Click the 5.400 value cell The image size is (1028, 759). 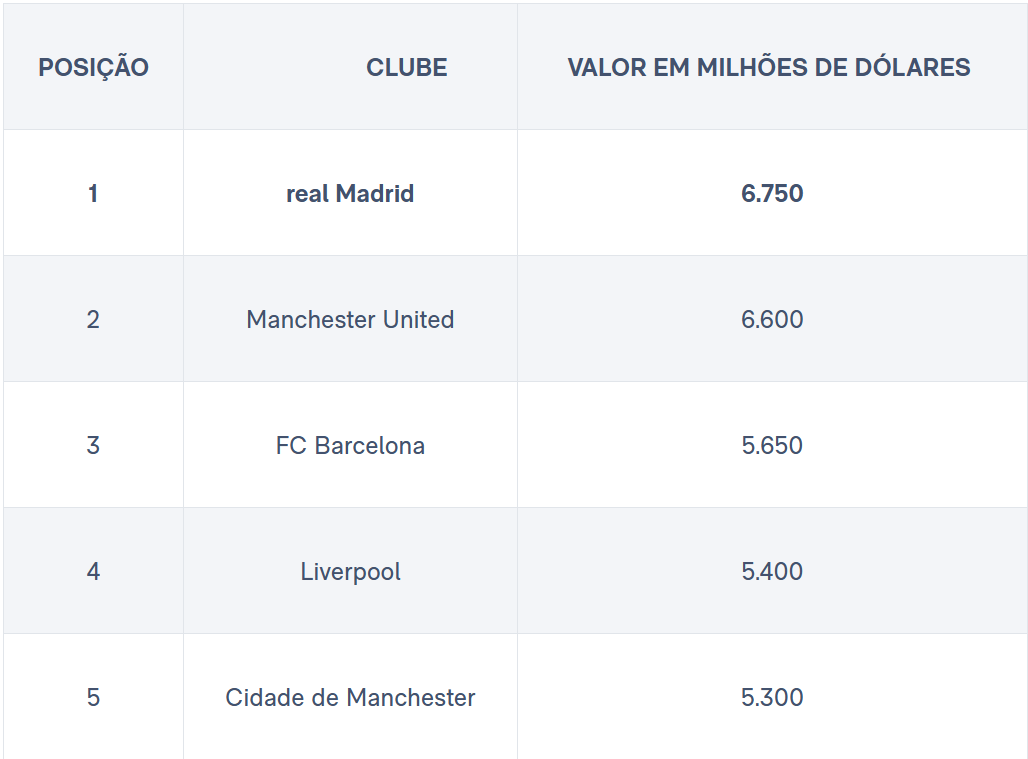[772, 570]
